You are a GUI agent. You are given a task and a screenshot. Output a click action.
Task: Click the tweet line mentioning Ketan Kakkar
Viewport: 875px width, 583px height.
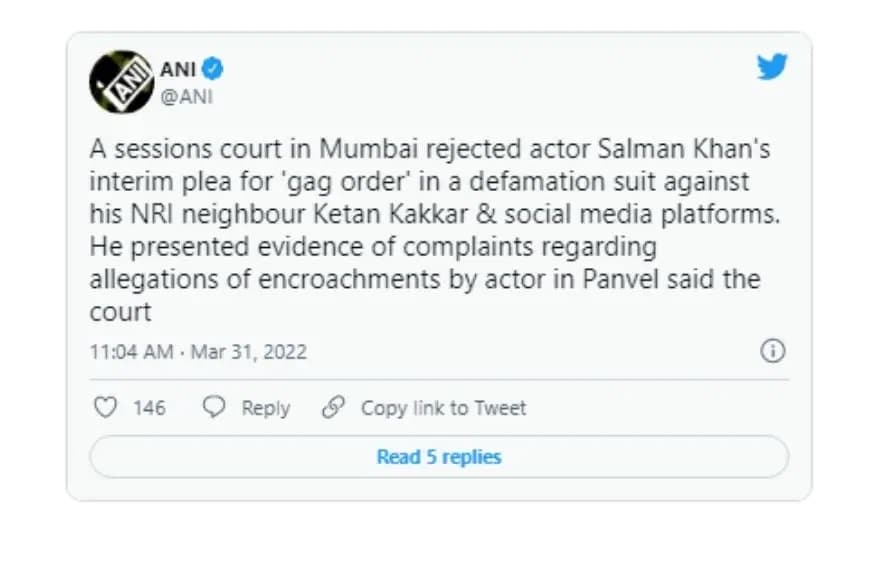(435, 214)
